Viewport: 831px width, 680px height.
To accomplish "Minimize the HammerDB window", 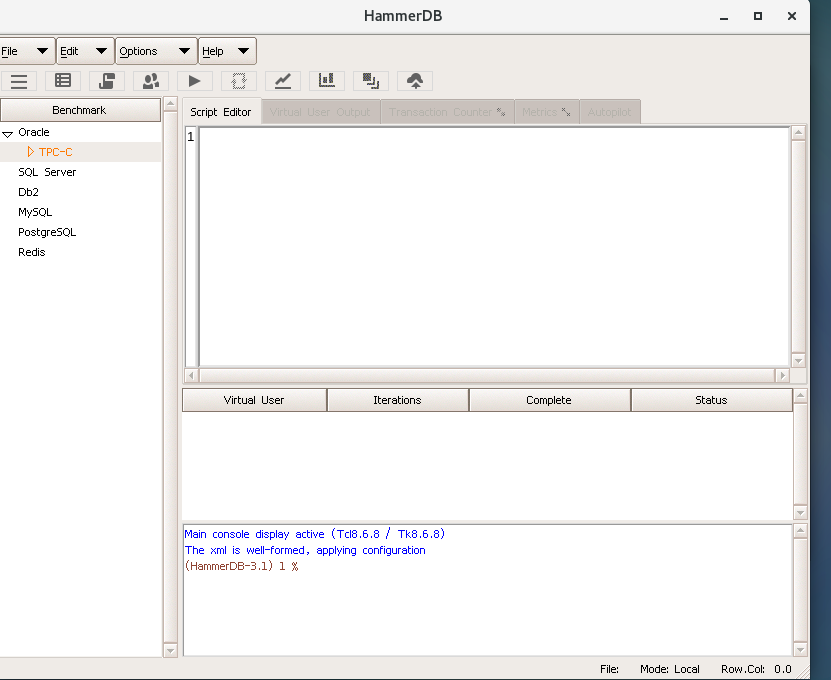I will click(x=724, y=17).
